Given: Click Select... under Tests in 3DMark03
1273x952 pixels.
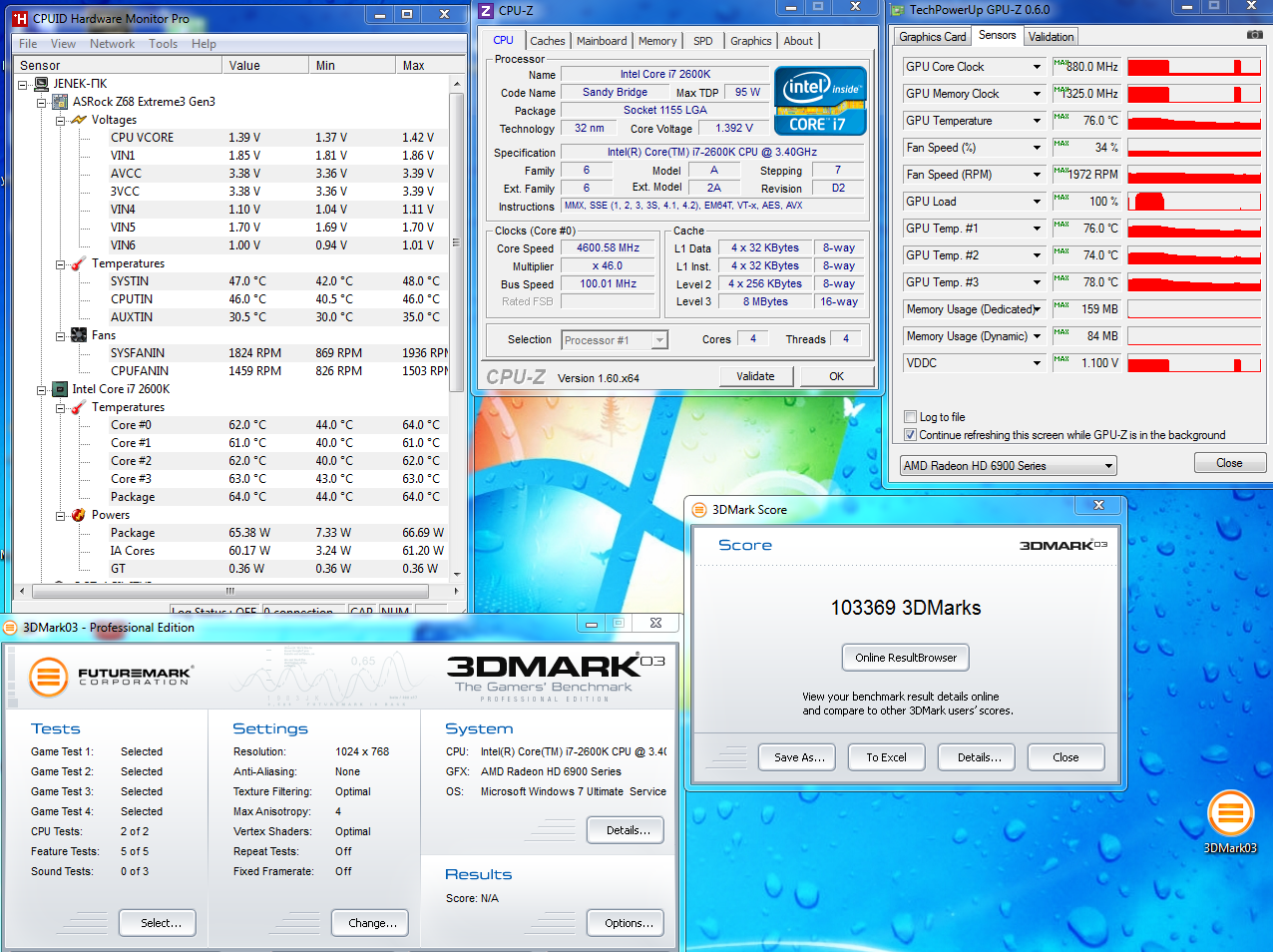Looking at the screenshot, I should 158,923.
